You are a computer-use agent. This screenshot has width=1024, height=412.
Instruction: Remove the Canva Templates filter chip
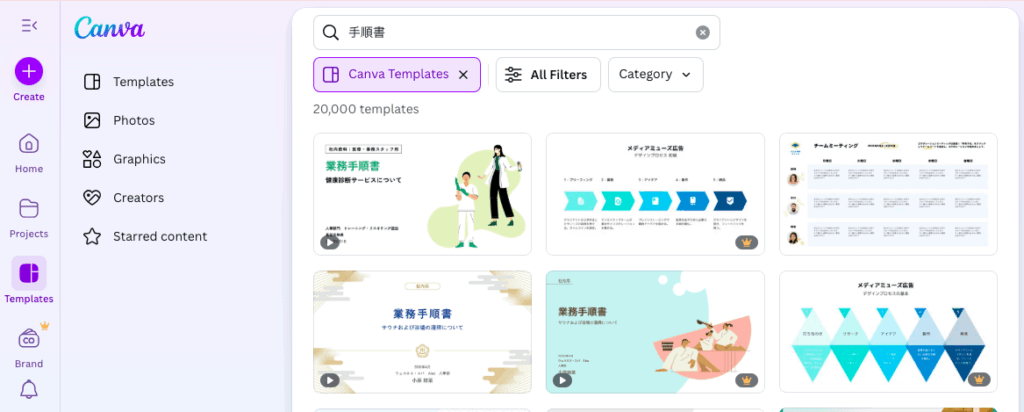pos(463,74)
